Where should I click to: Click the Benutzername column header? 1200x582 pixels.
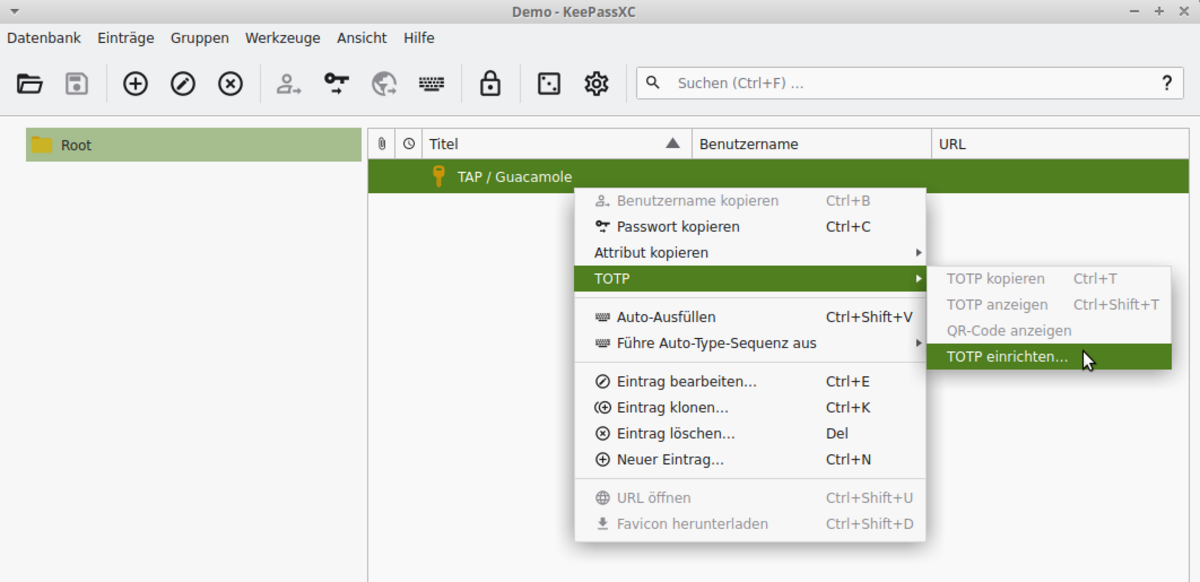(810, 144)
